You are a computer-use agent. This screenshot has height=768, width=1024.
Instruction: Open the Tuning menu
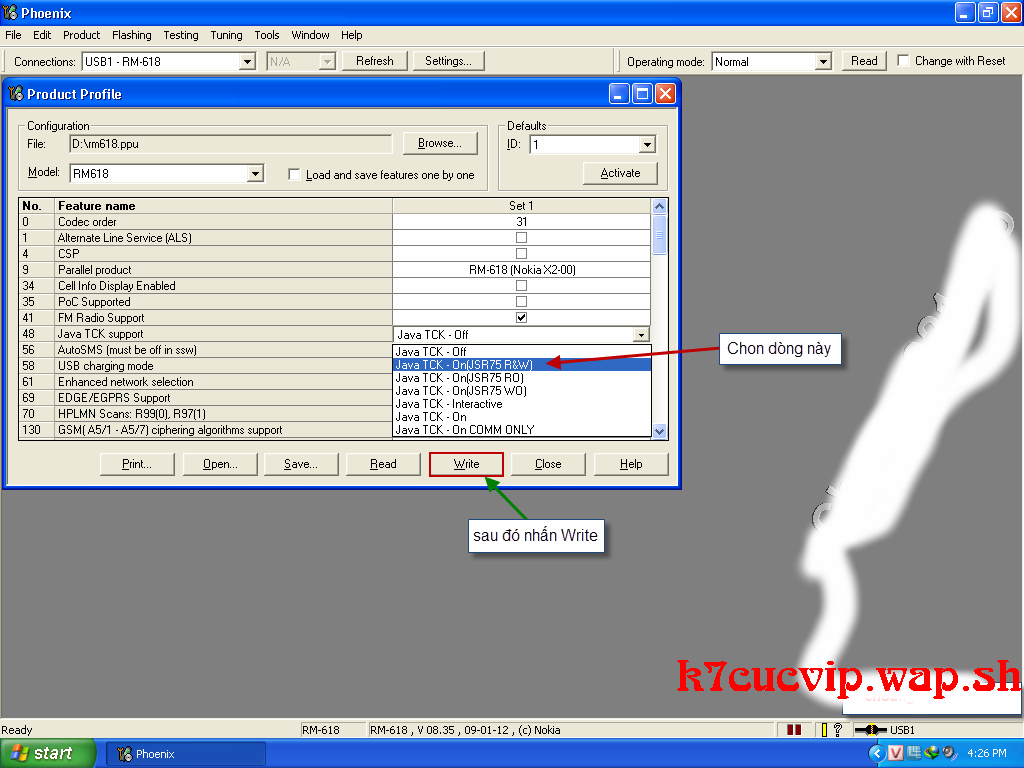coord(226,35)
